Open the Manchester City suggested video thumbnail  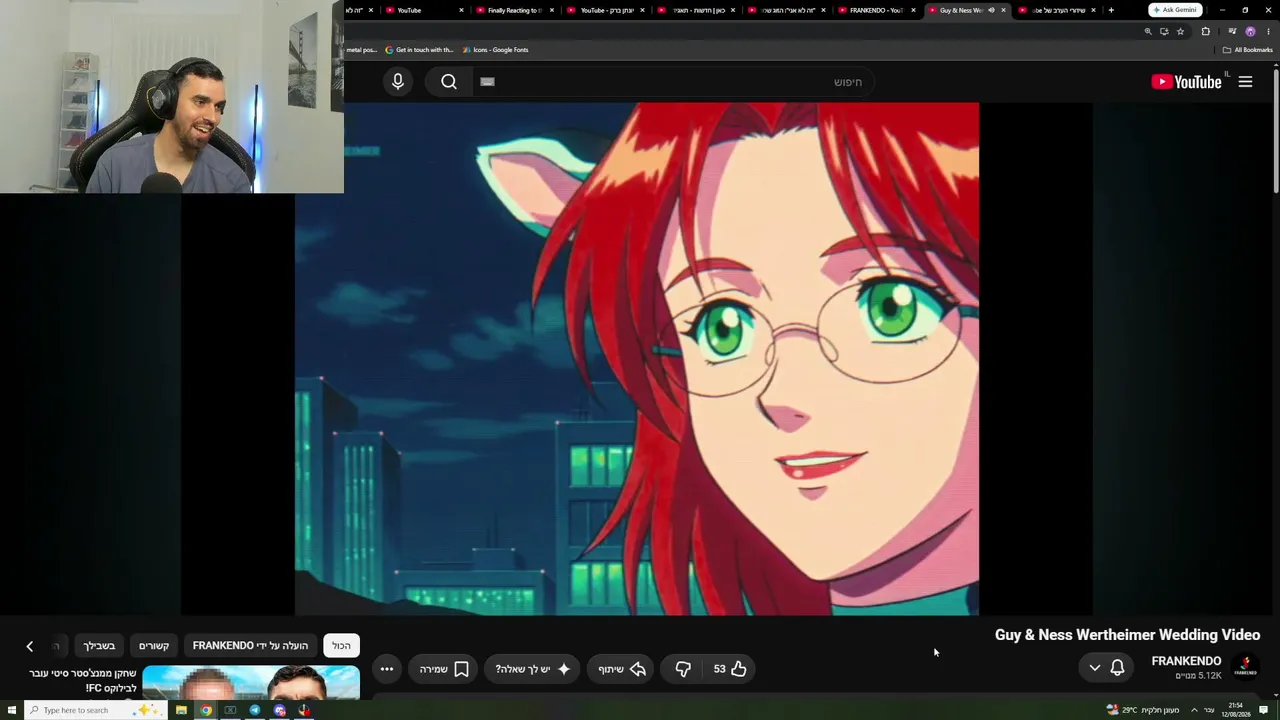tap(251, 684)
